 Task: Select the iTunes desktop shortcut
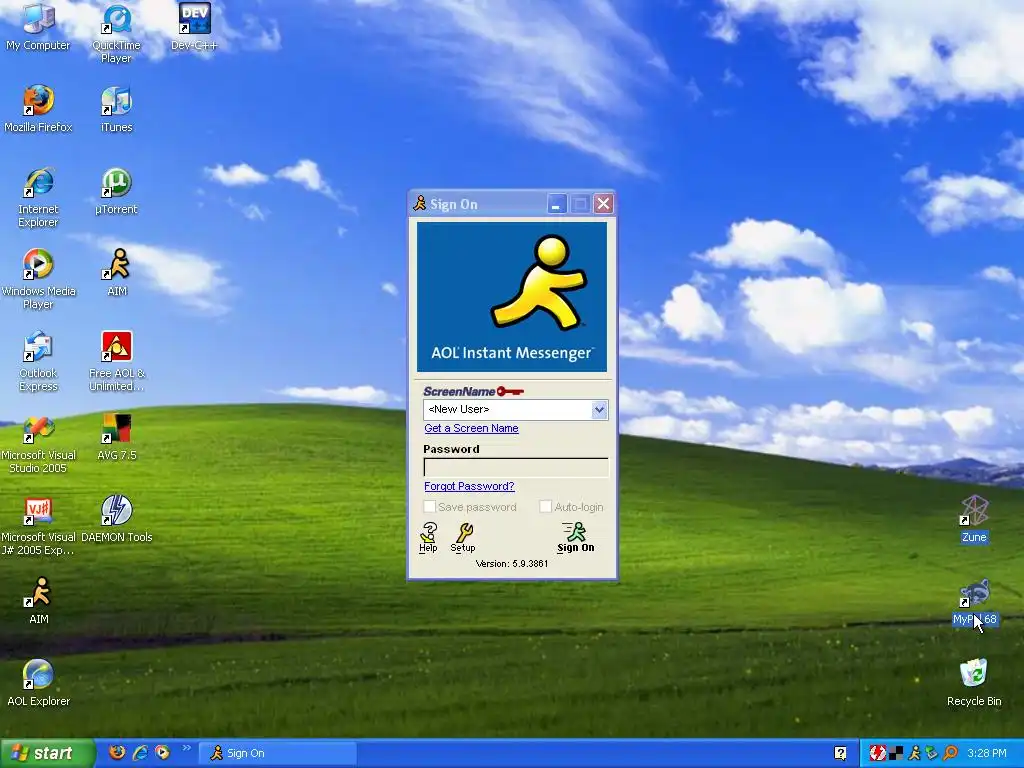(116, 108)
